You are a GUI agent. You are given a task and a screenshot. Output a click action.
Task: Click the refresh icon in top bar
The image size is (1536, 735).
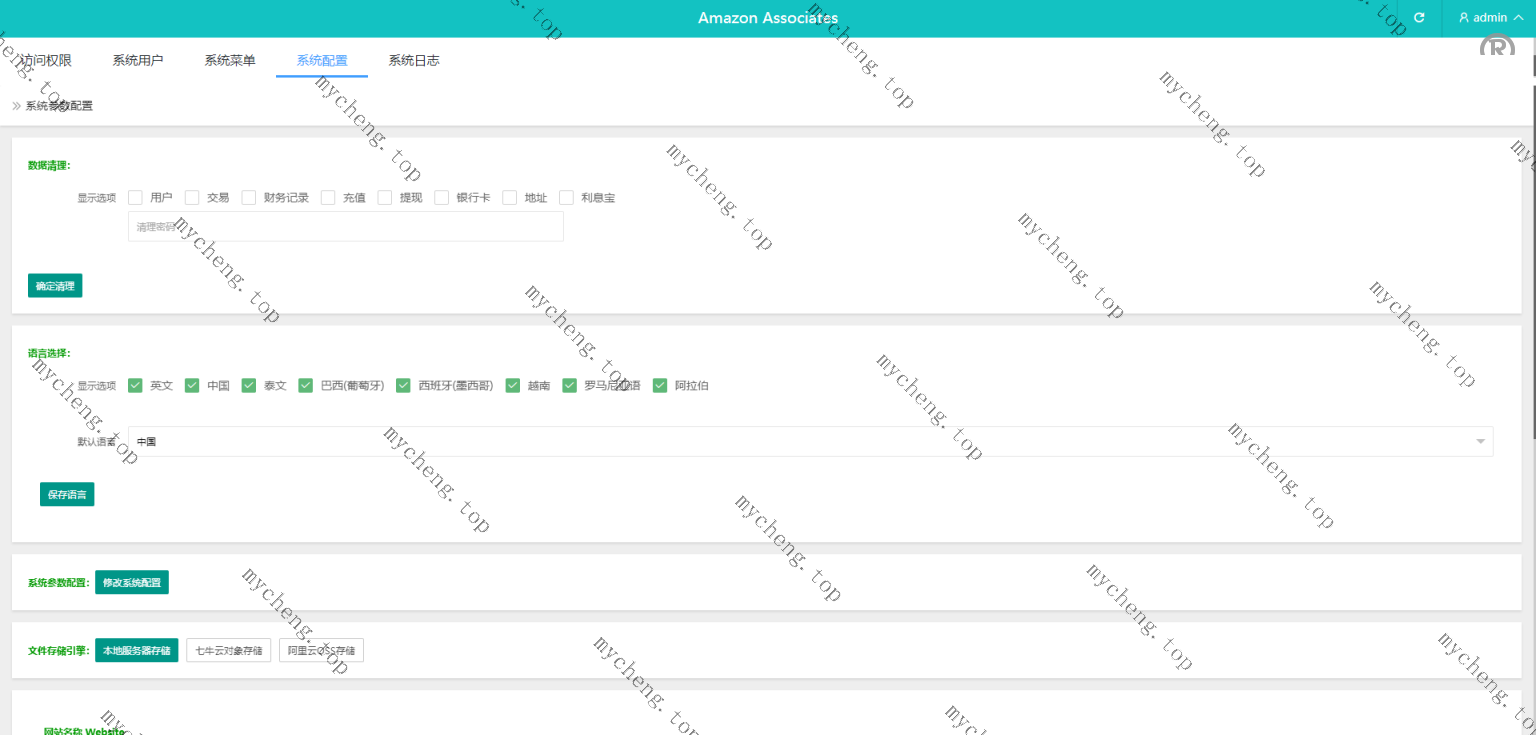pos(1418,18)
